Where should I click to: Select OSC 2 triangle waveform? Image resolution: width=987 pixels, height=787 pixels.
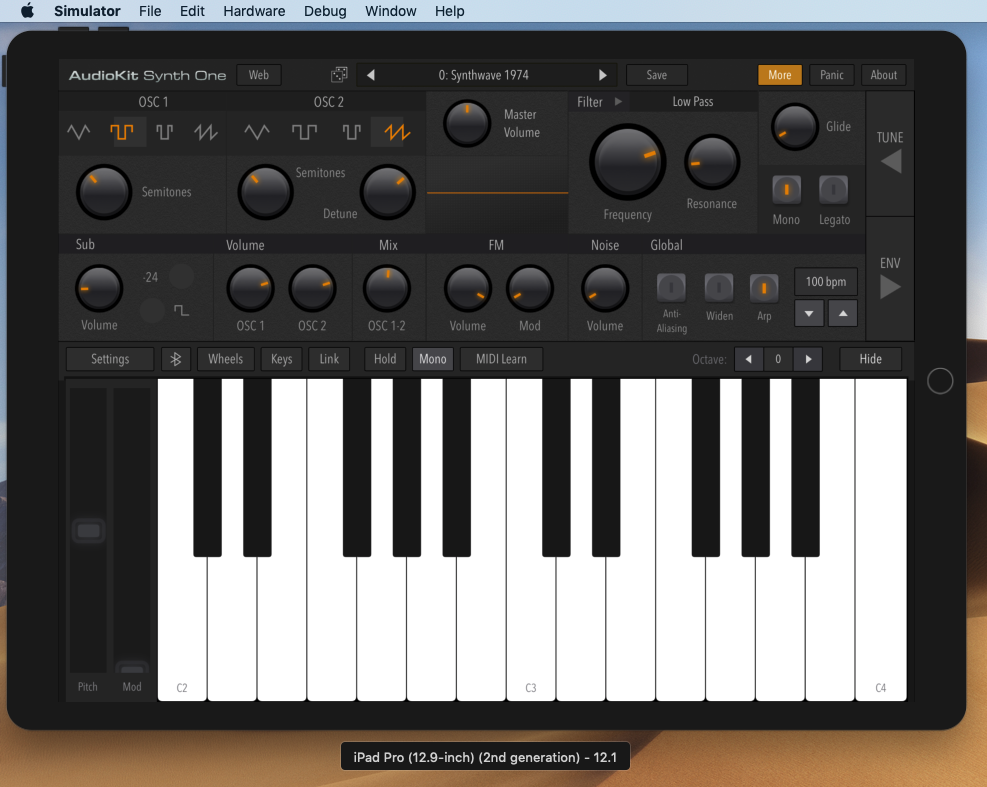tap(257, 132)
